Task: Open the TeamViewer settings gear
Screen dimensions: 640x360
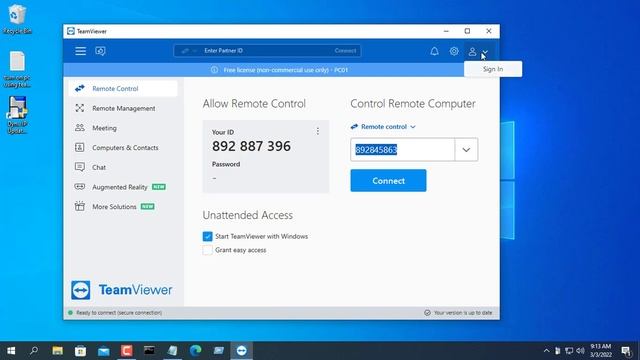Action: pyautogui.click(x=454, y=51)
